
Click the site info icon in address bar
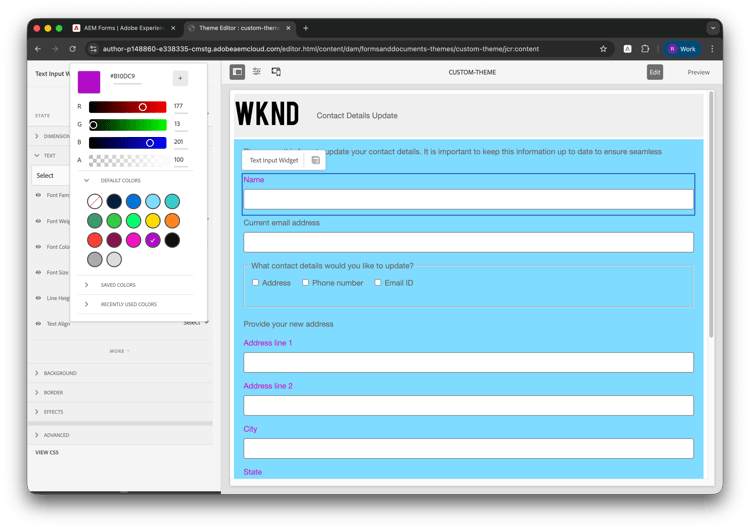tap(93, 49)
